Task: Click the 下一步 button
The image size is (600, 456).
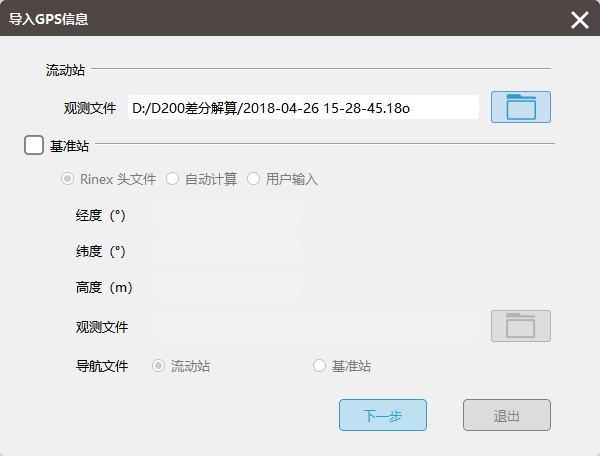Action: [x=383, y=415]
